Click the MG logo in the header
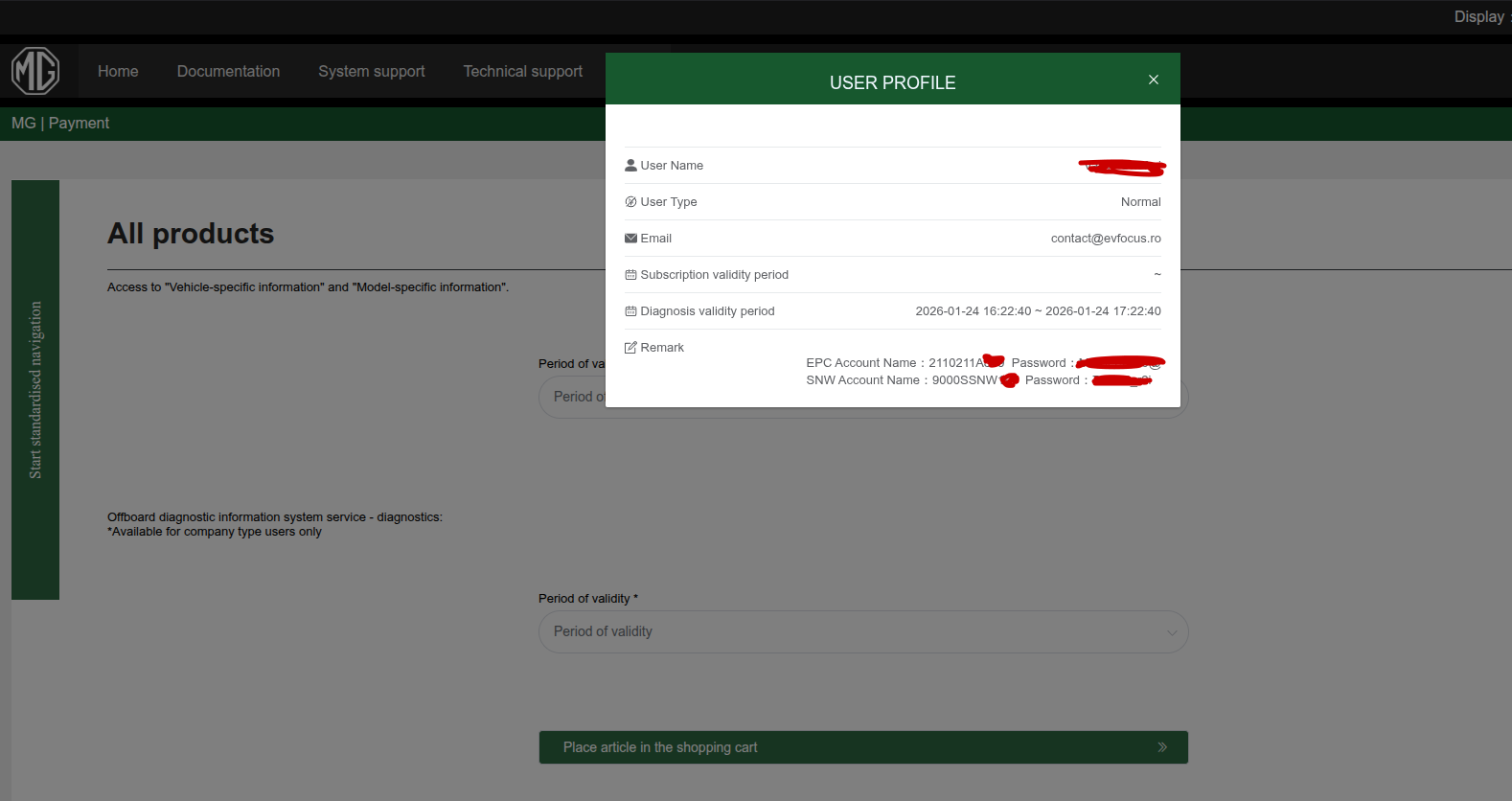The height and width of the screenshot is (801, 1512). click(35, 71)
